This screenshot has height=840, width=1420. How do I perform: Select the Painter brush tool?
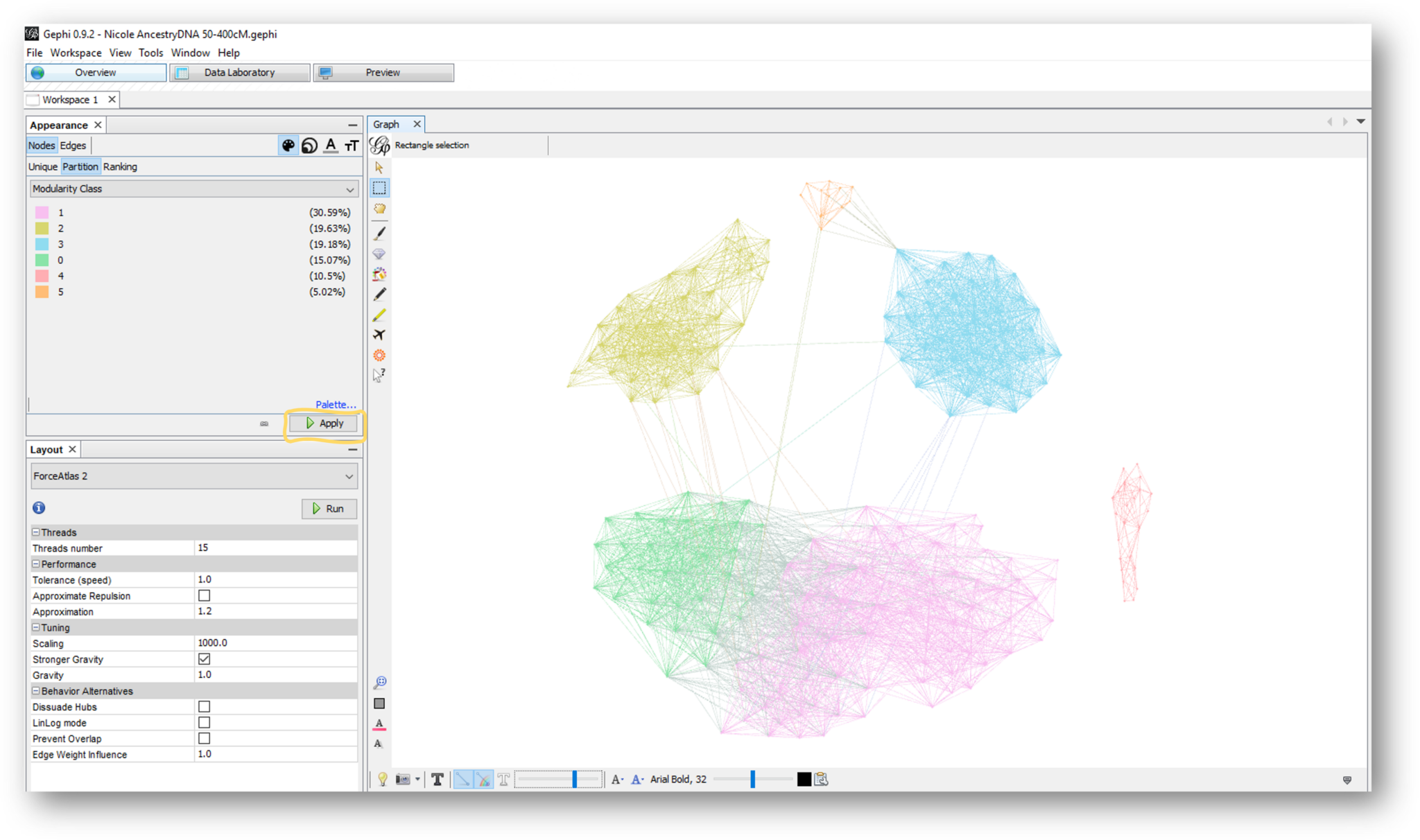coord(379,233)
